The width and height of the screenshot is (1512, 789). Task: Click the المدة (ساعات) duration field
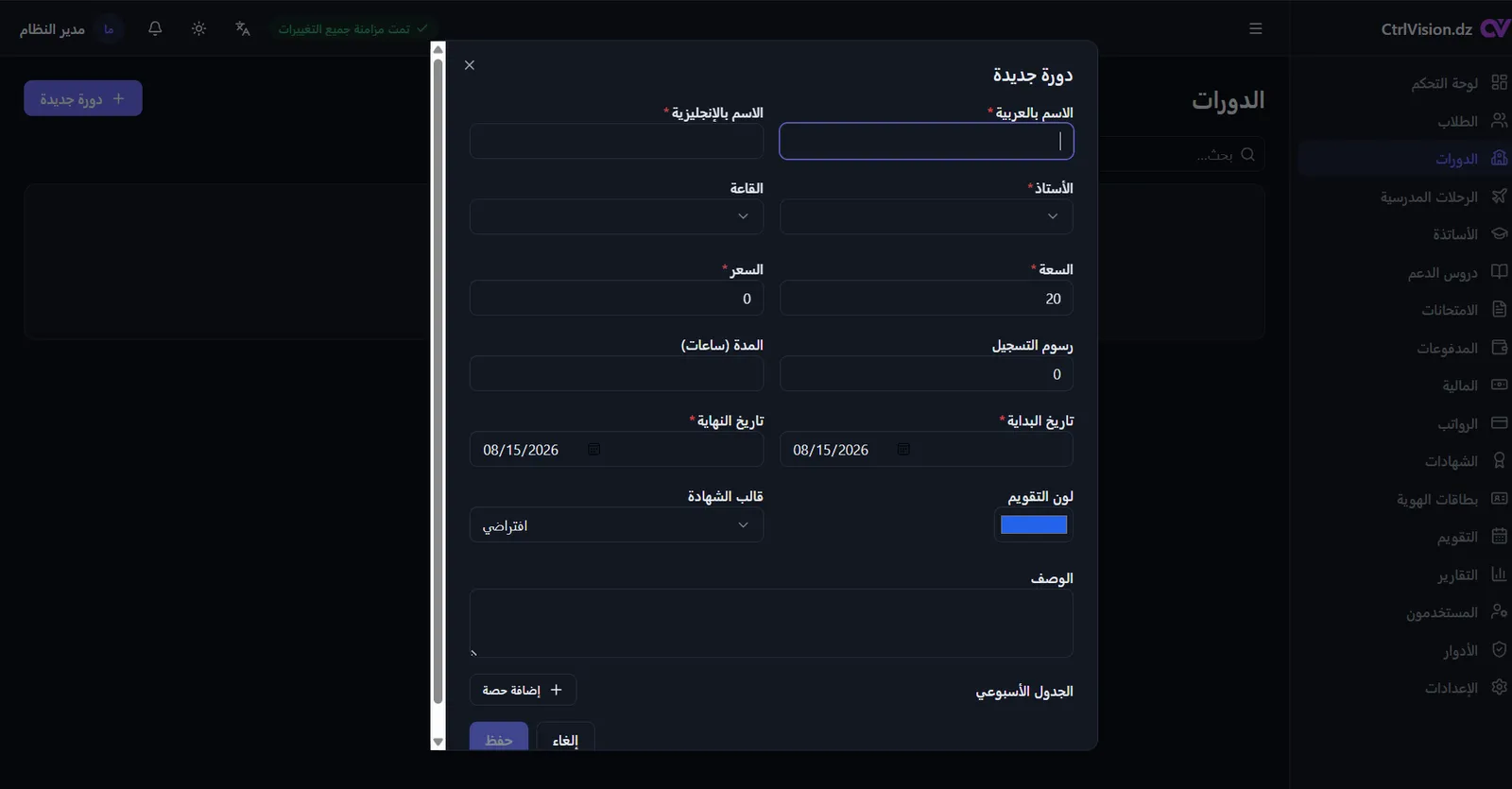[x=616, y=374]
